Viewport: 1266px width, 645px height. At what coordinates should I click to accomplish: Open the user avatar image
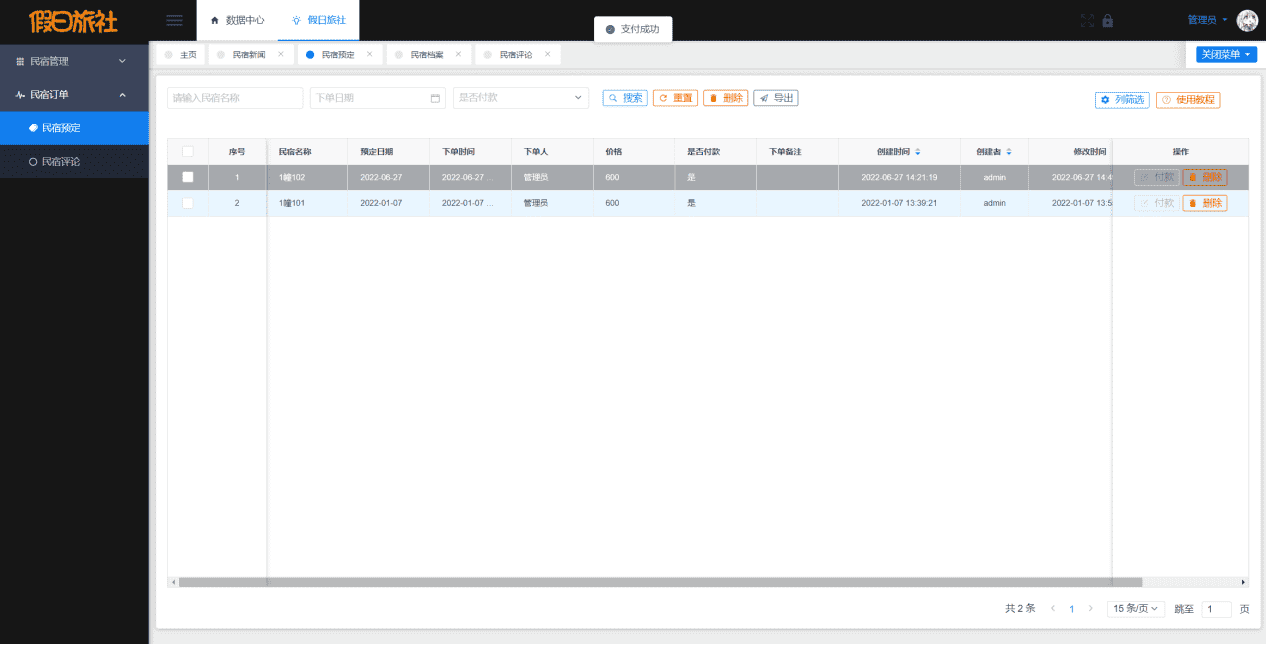[x=1247, y=20]
